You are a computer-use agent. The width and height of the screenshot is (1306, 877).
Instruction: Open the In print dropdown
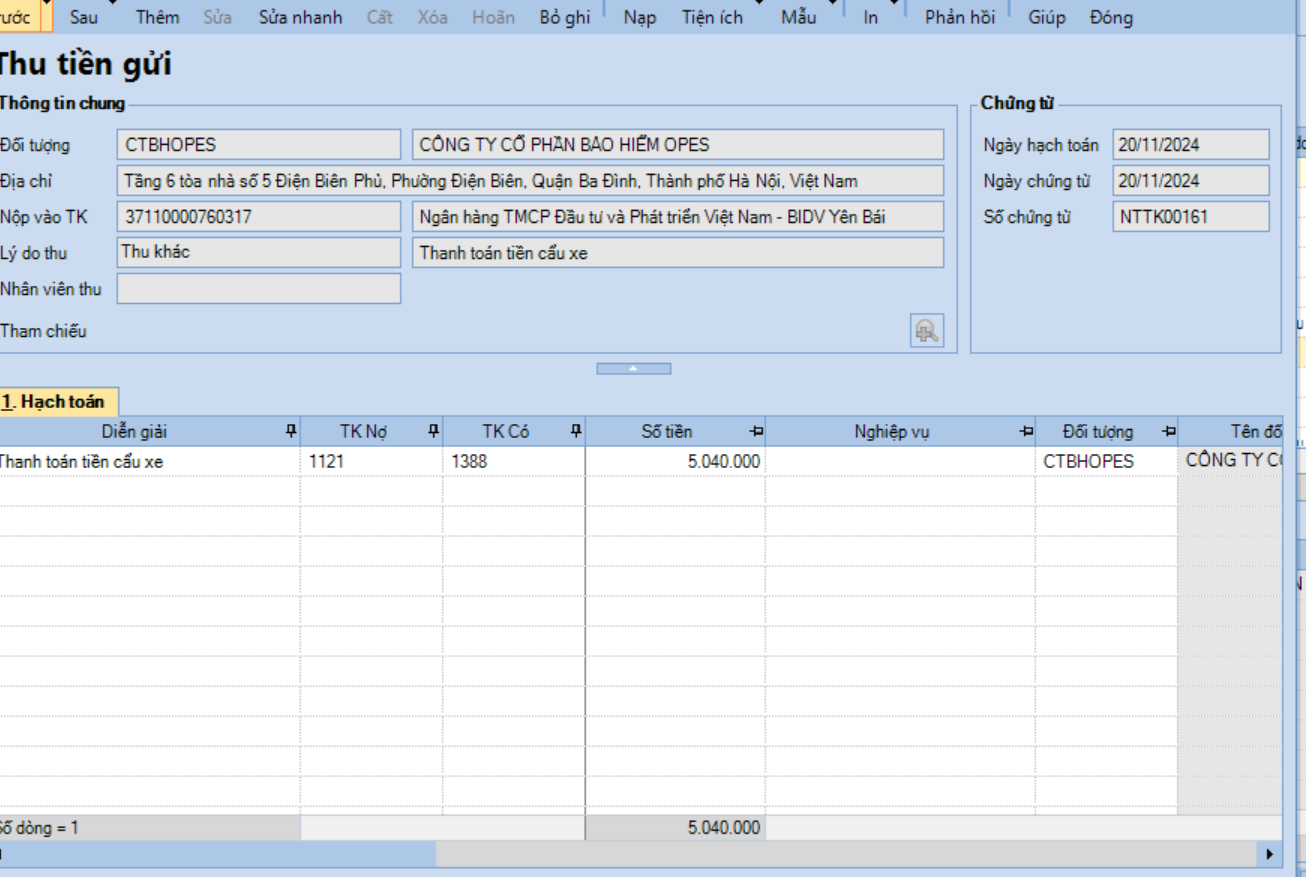coord(871,17)
